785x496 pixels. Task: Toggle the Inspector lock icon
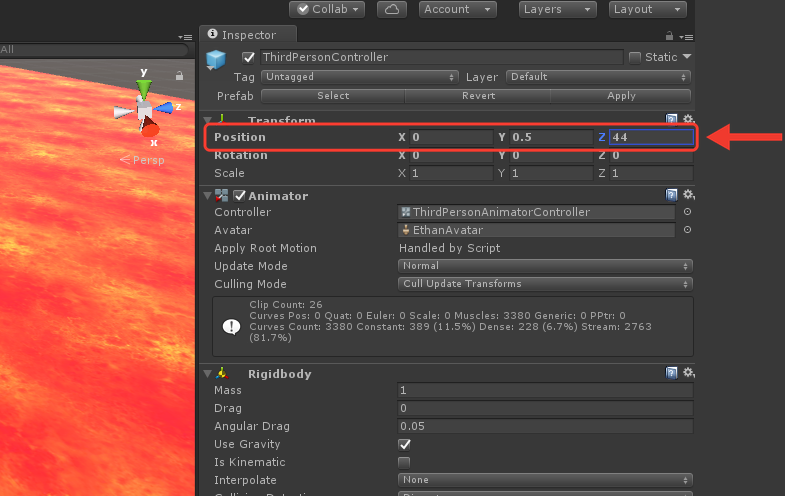click(x=669, y=36)
